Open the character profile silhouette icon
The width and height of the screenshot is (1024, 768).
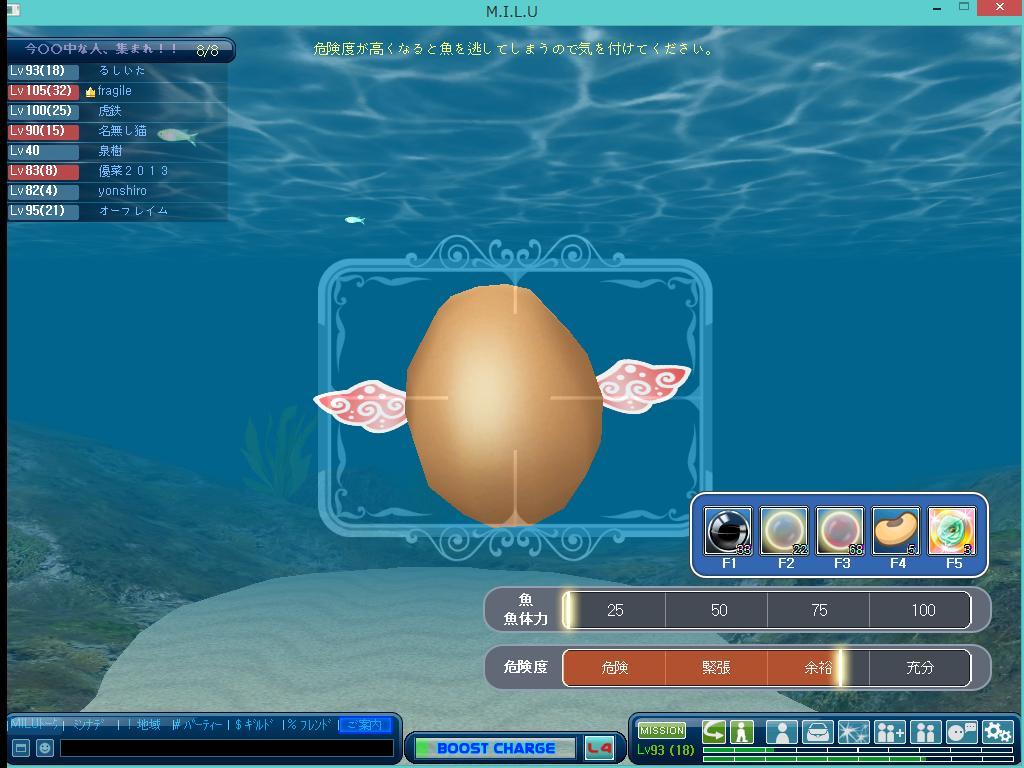(782, 733)
